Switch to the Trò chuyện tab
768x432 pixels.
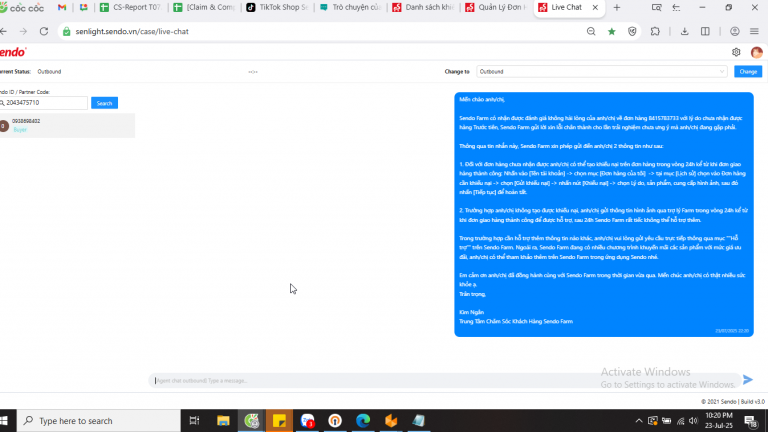click(351, 7)
